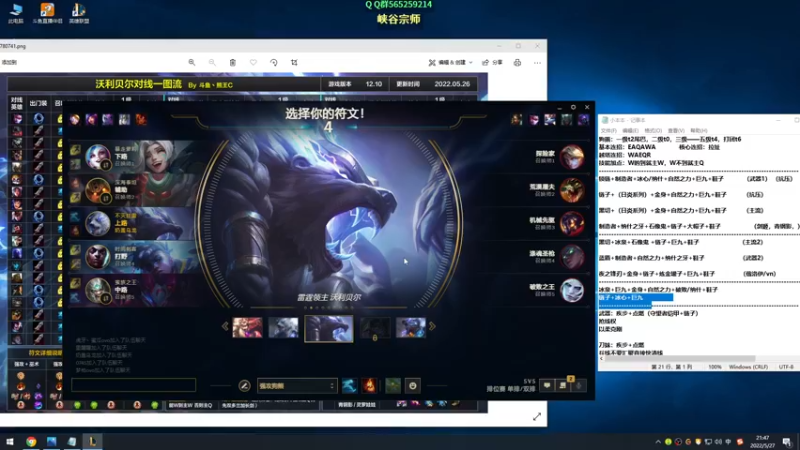Click the chat bubble icon in League client
The image size is (800, 450).
547,385
